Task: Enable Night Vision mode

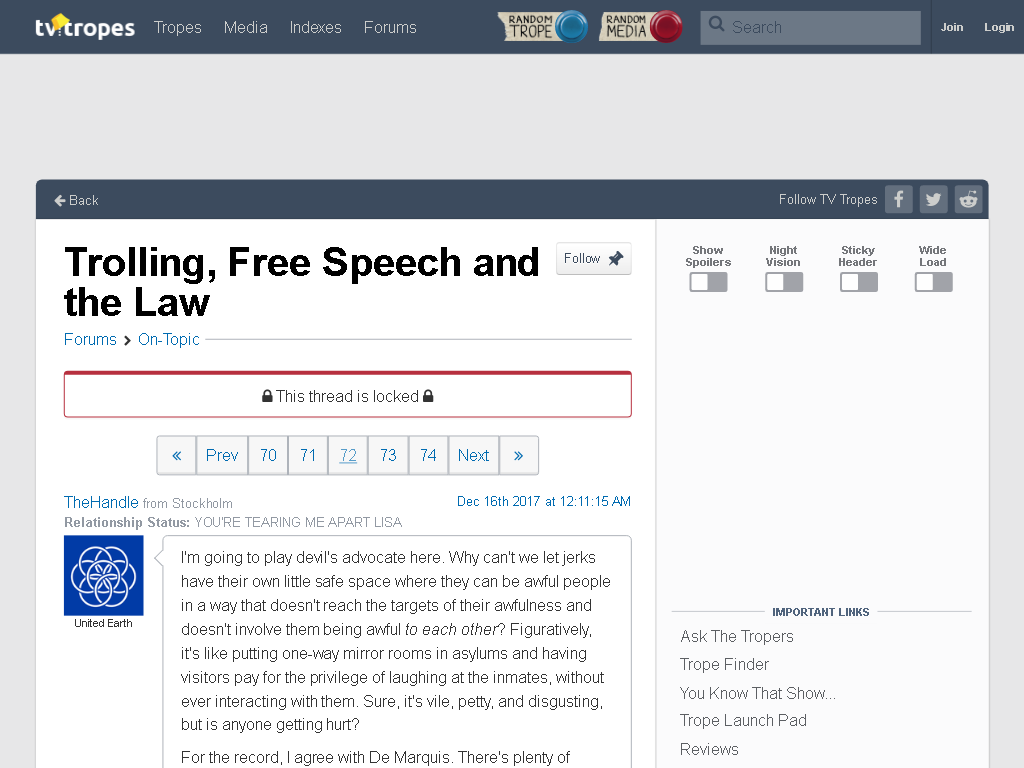Action: (784, 282)
